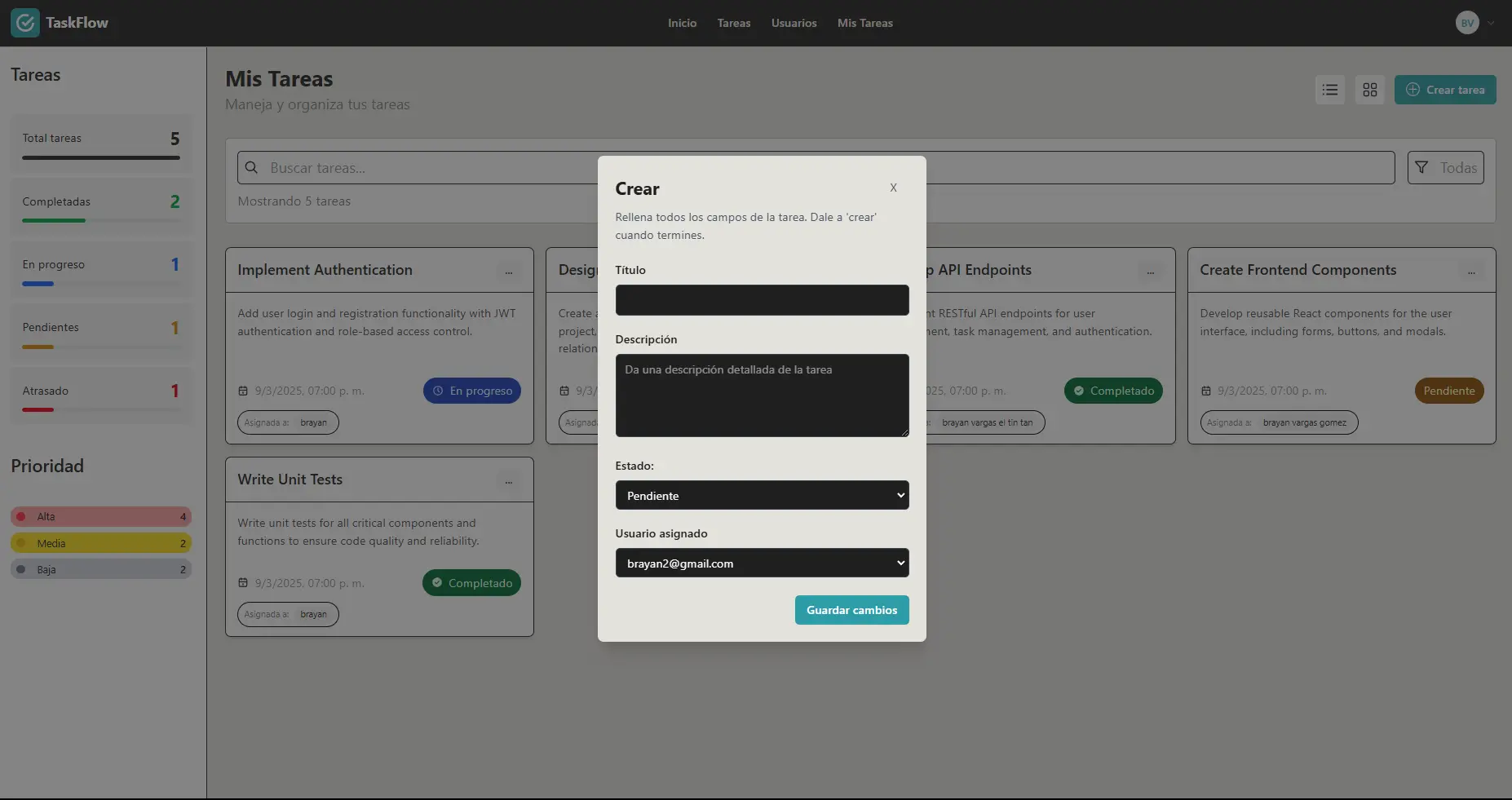Viewport: 1512px width, 800px height.
Task: Open options on Implement Authentication card
Action: coord(509,272)
